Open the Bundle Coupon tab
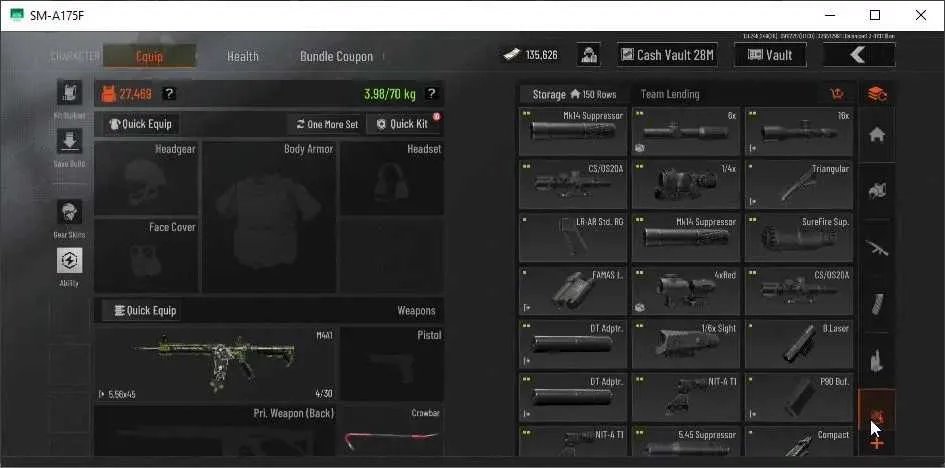This screenshot has width=945, height=468. tap(336, 57)
